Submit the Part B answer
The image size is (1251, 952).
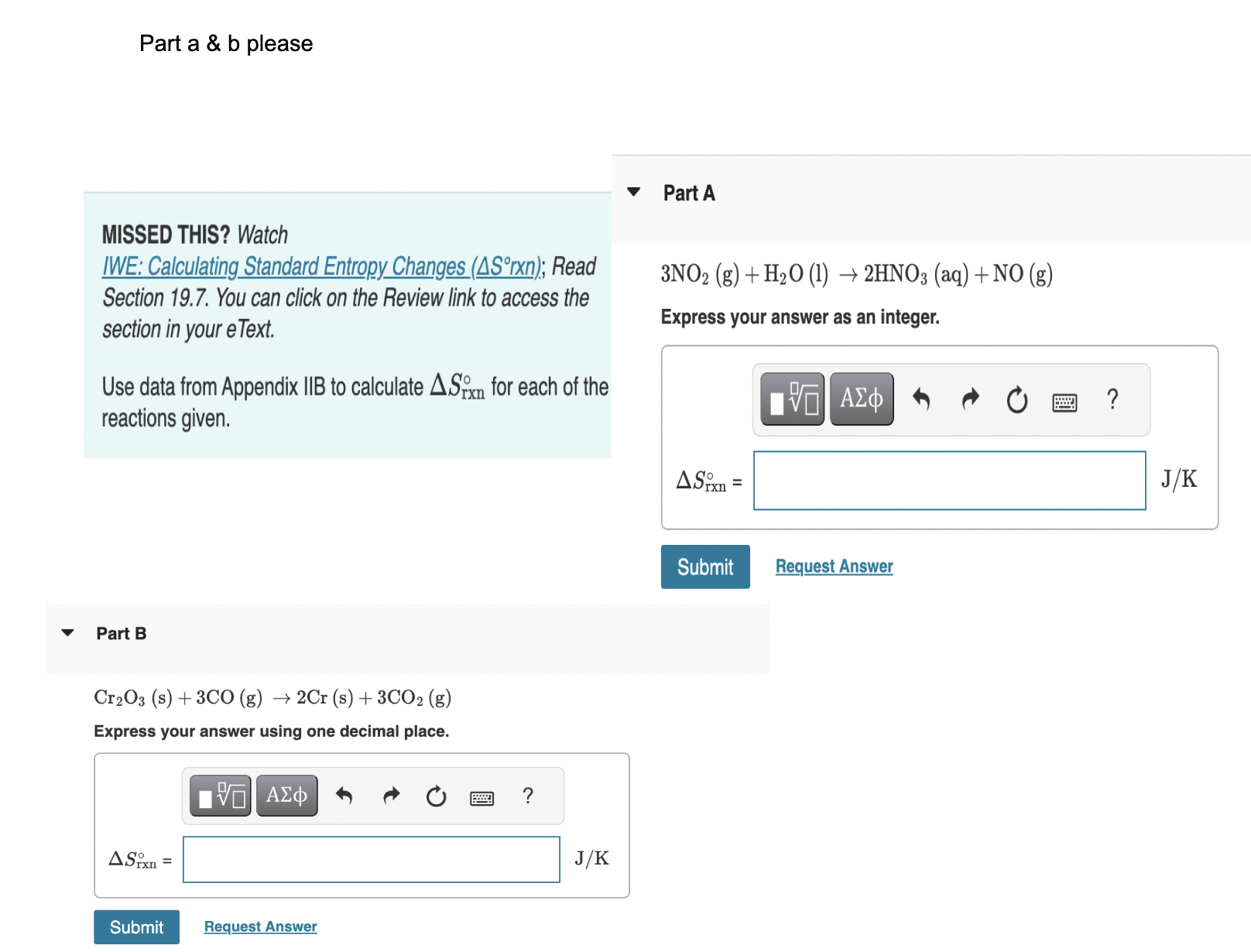[136, 926]
